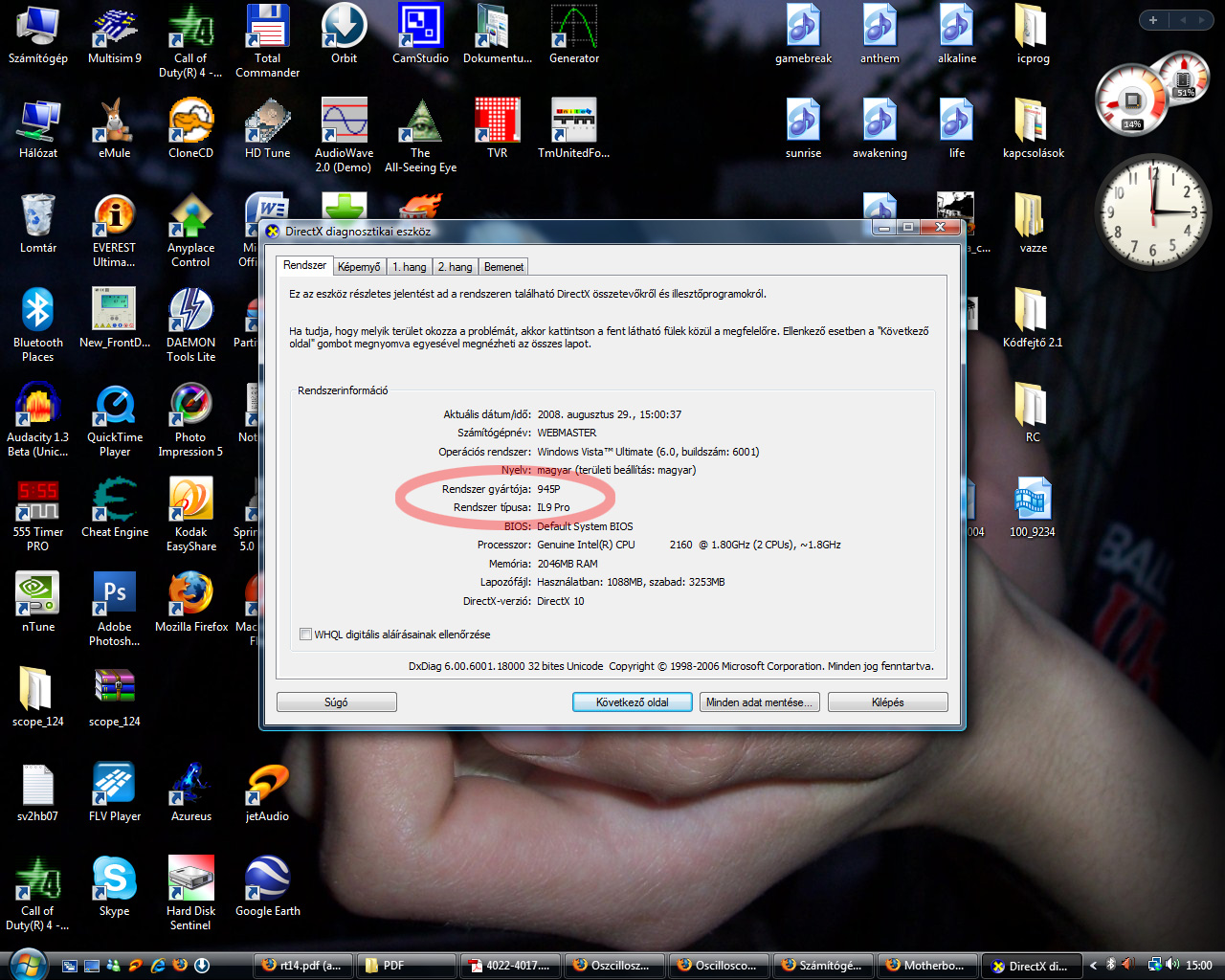The image size is (1225, 980).
Task: Select the Generator desktop shortcut
Action: (x=574, y=34)
